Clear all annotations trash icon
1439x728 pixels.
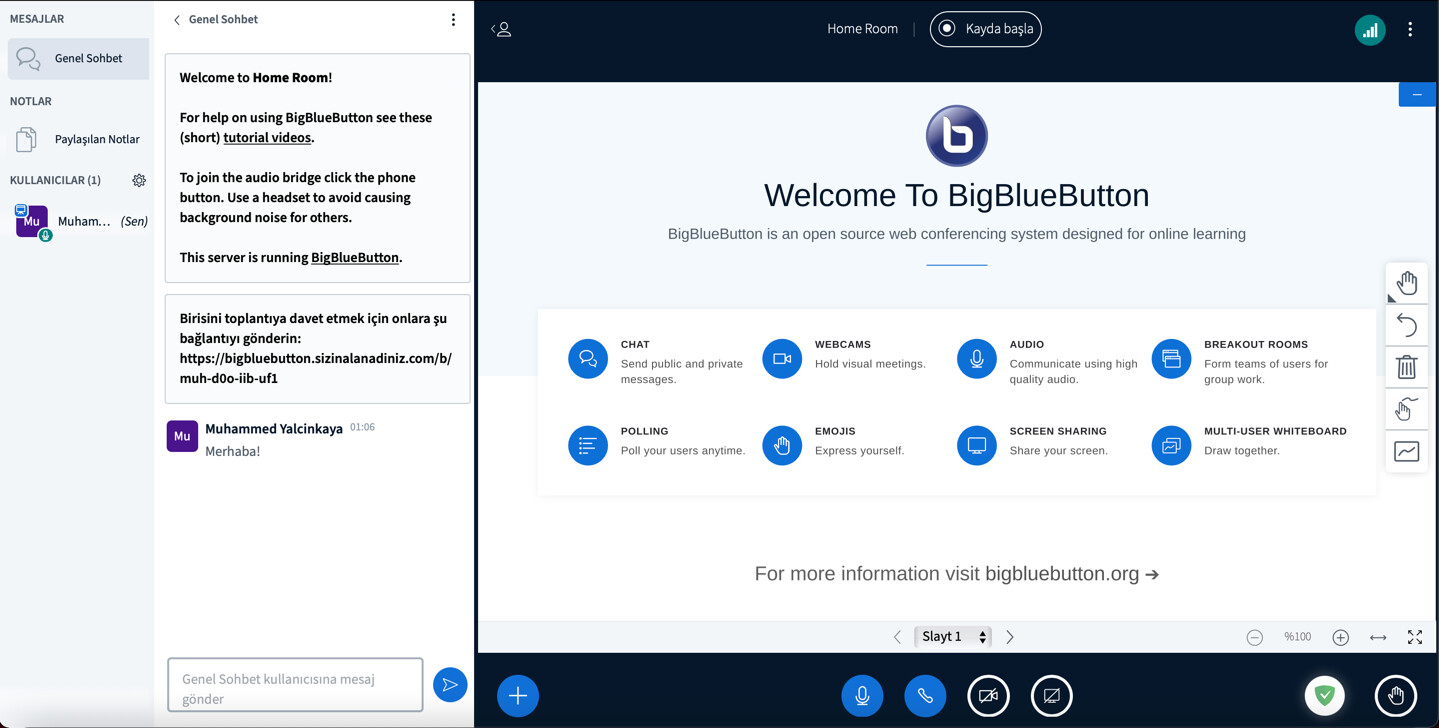point(1407,367)
